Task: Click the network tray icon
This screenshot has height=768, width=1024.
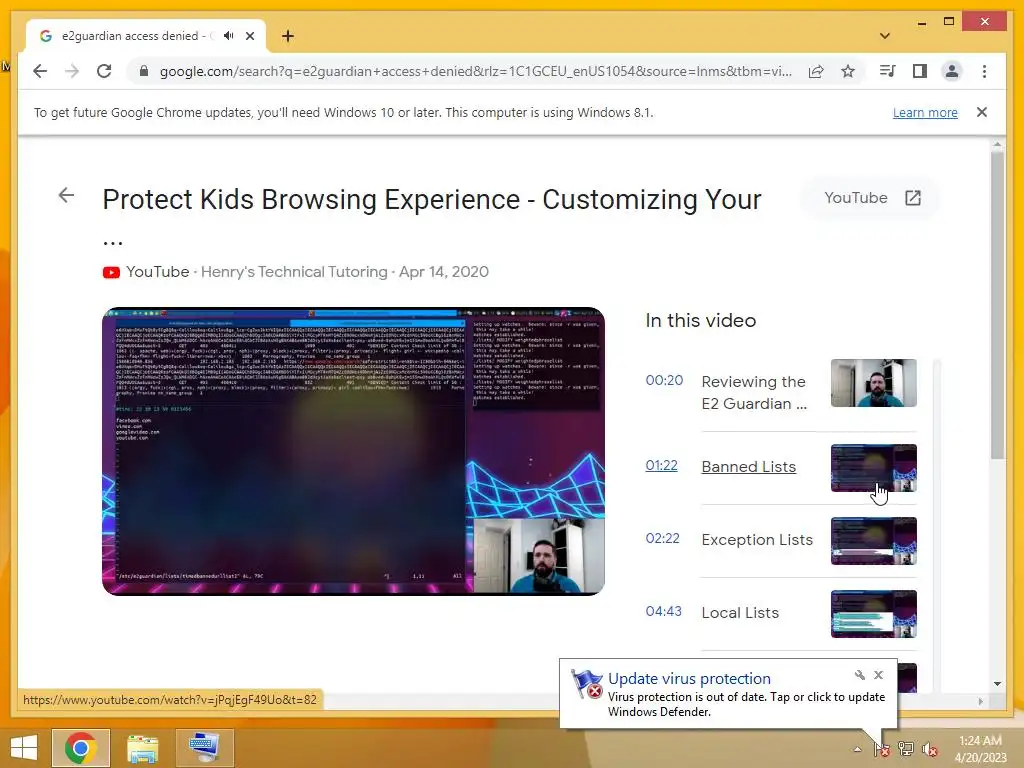Action: (x=906, y=749)
